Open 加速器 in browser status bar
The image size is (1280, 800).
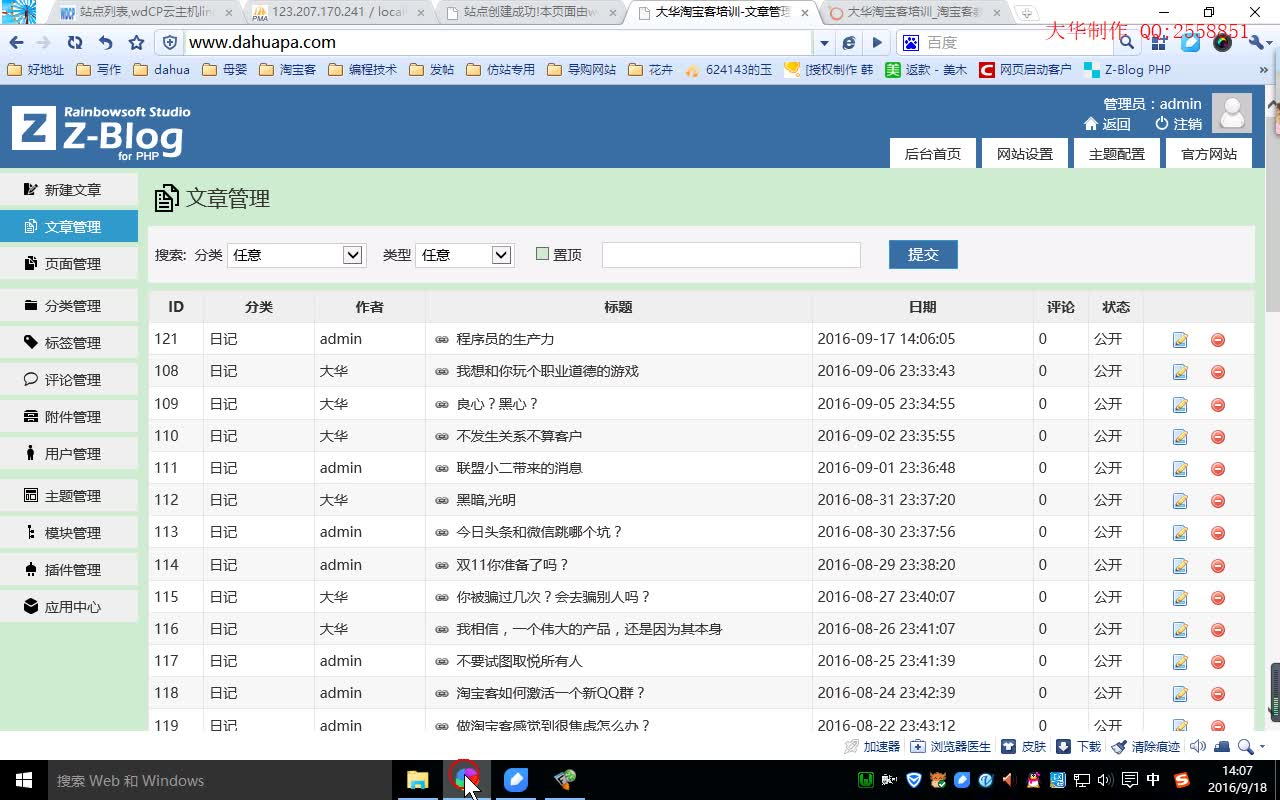pyautogui.click(x=873, y=747)
